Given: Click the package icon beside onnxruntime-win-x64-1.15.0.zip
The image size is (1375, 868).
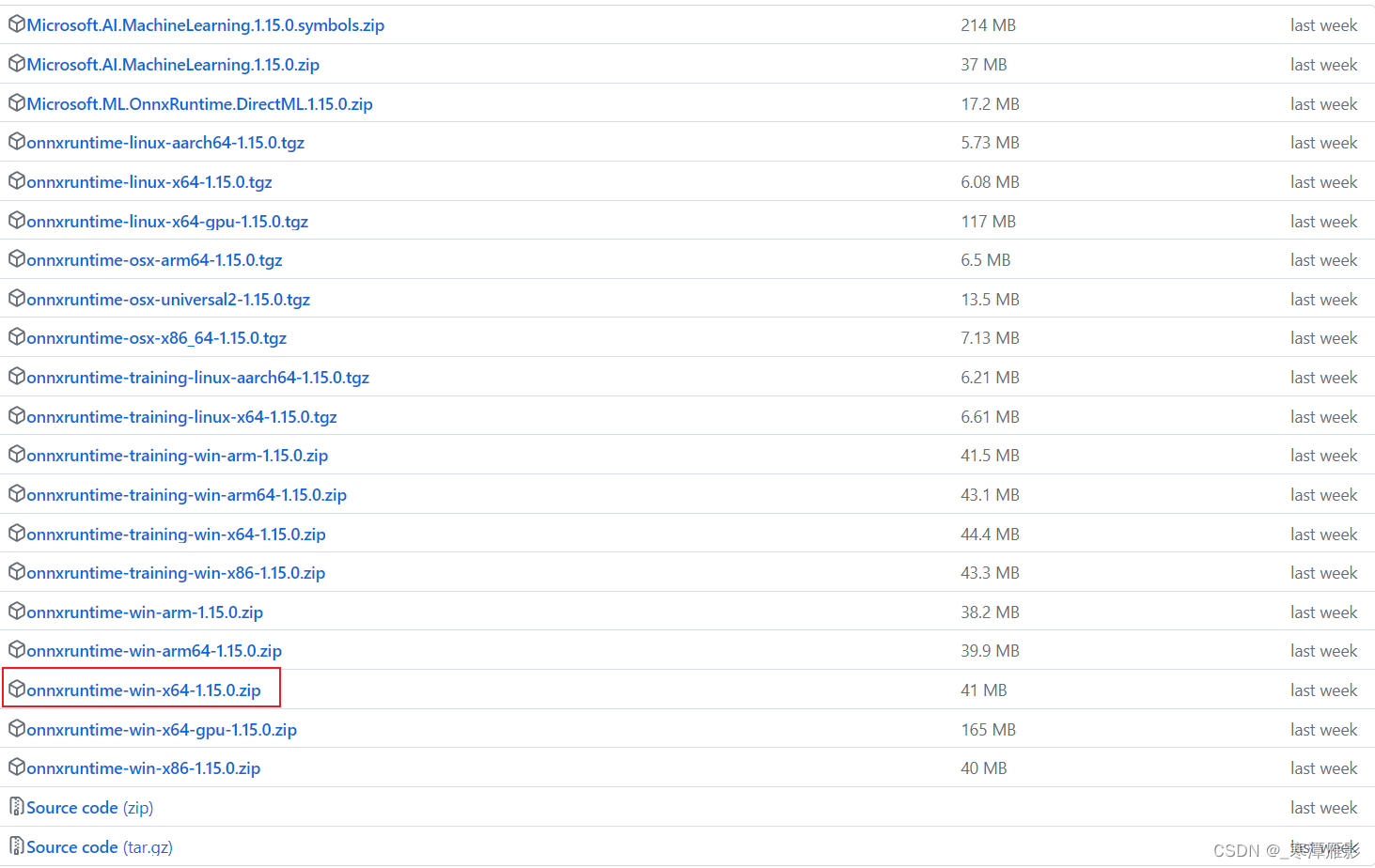Looking at the screenshot, I should [17, 689].
